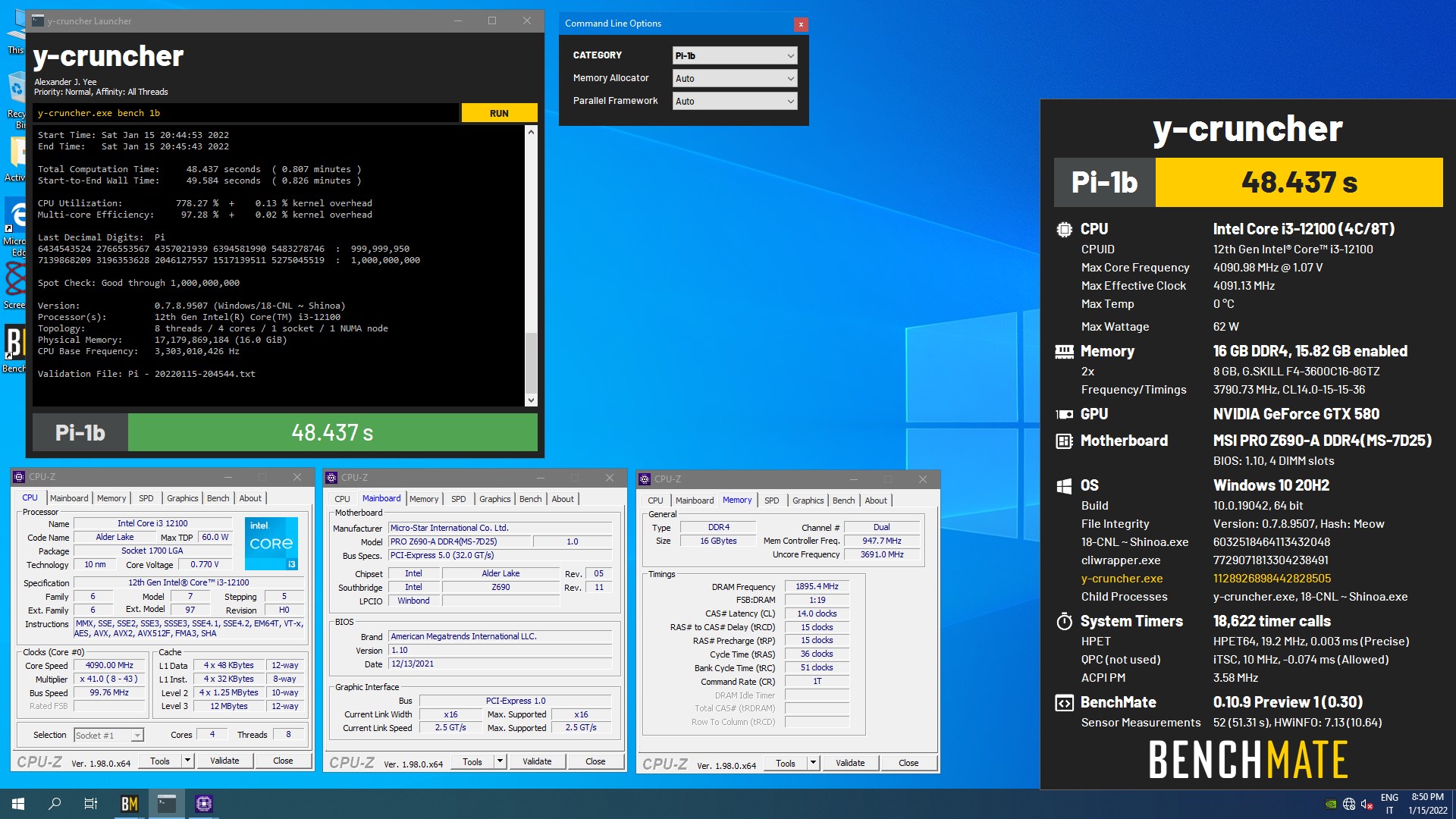
Task: Click the System Timers stopwatch icon
Action: 1065,621
